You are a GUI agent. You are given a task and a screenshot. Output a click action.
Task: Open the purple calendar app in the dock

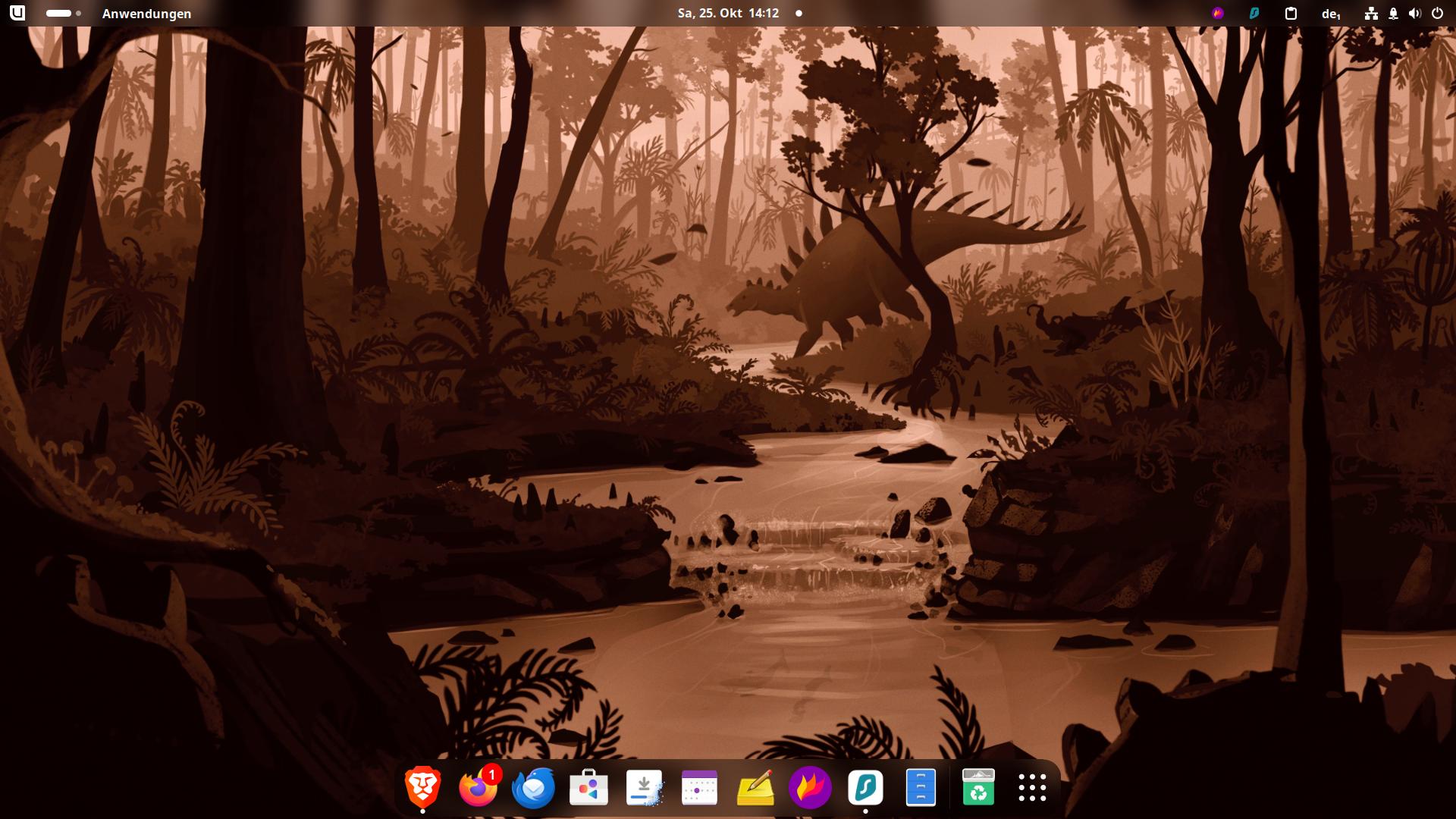click(699, 787)
